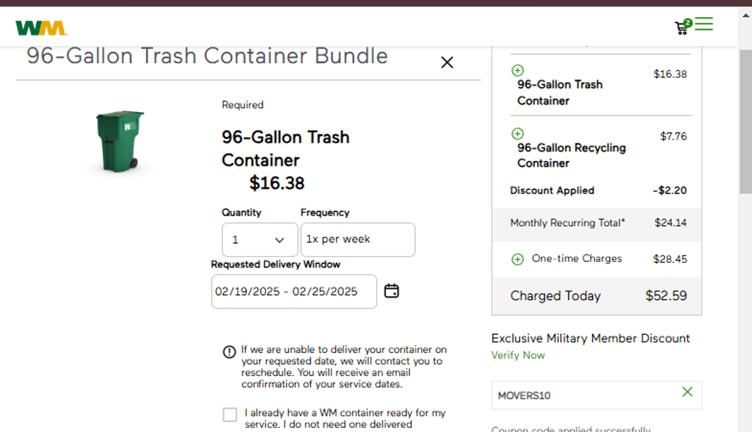Close the 96-Gallon Trash Container Bundle dialog
752x432 pixels.
447,62
